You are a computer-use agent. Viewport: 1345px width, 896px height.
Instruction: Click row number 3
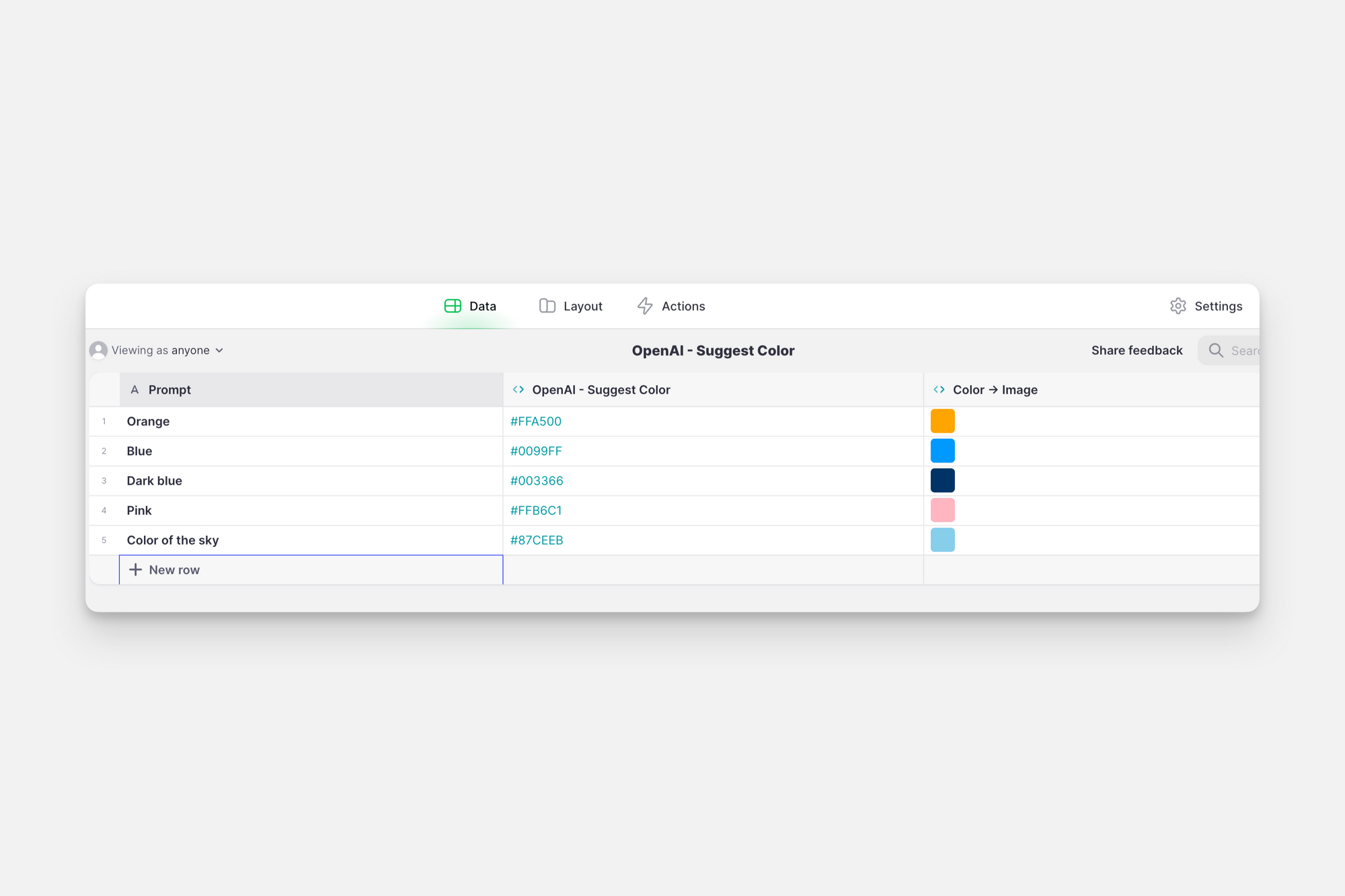104,481
